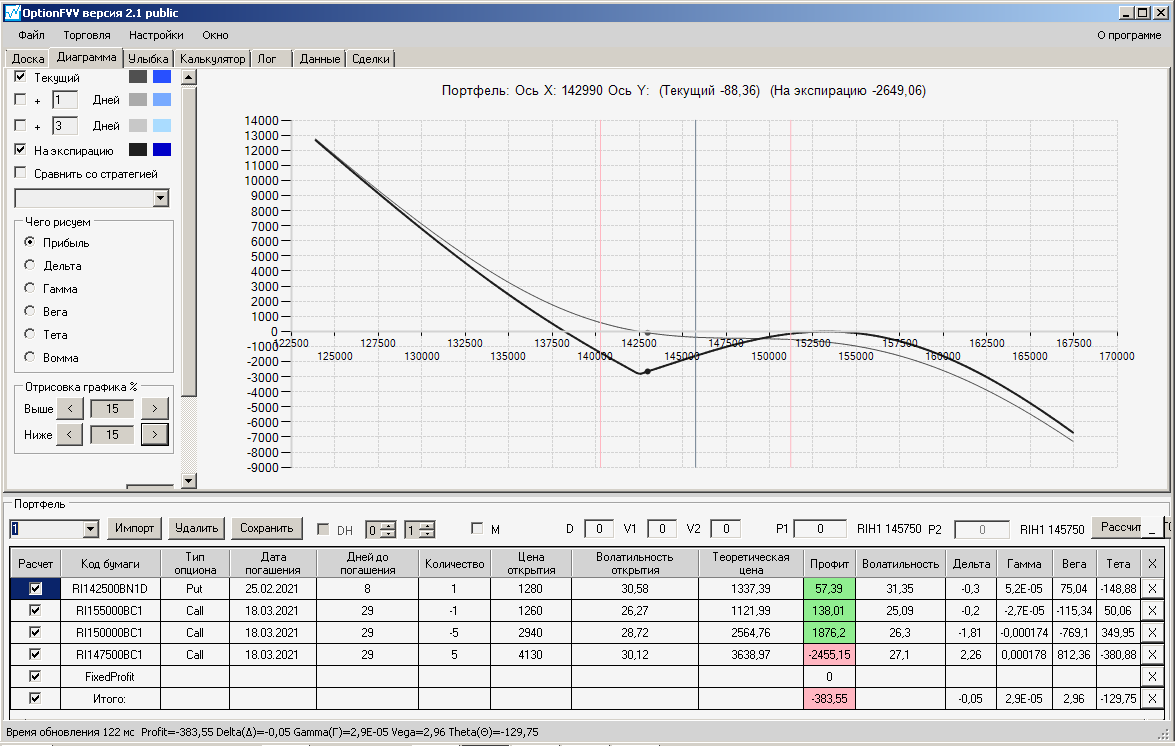Click X on the Итого row
Screen dimensions: 1175x746
coord(1152,698)
